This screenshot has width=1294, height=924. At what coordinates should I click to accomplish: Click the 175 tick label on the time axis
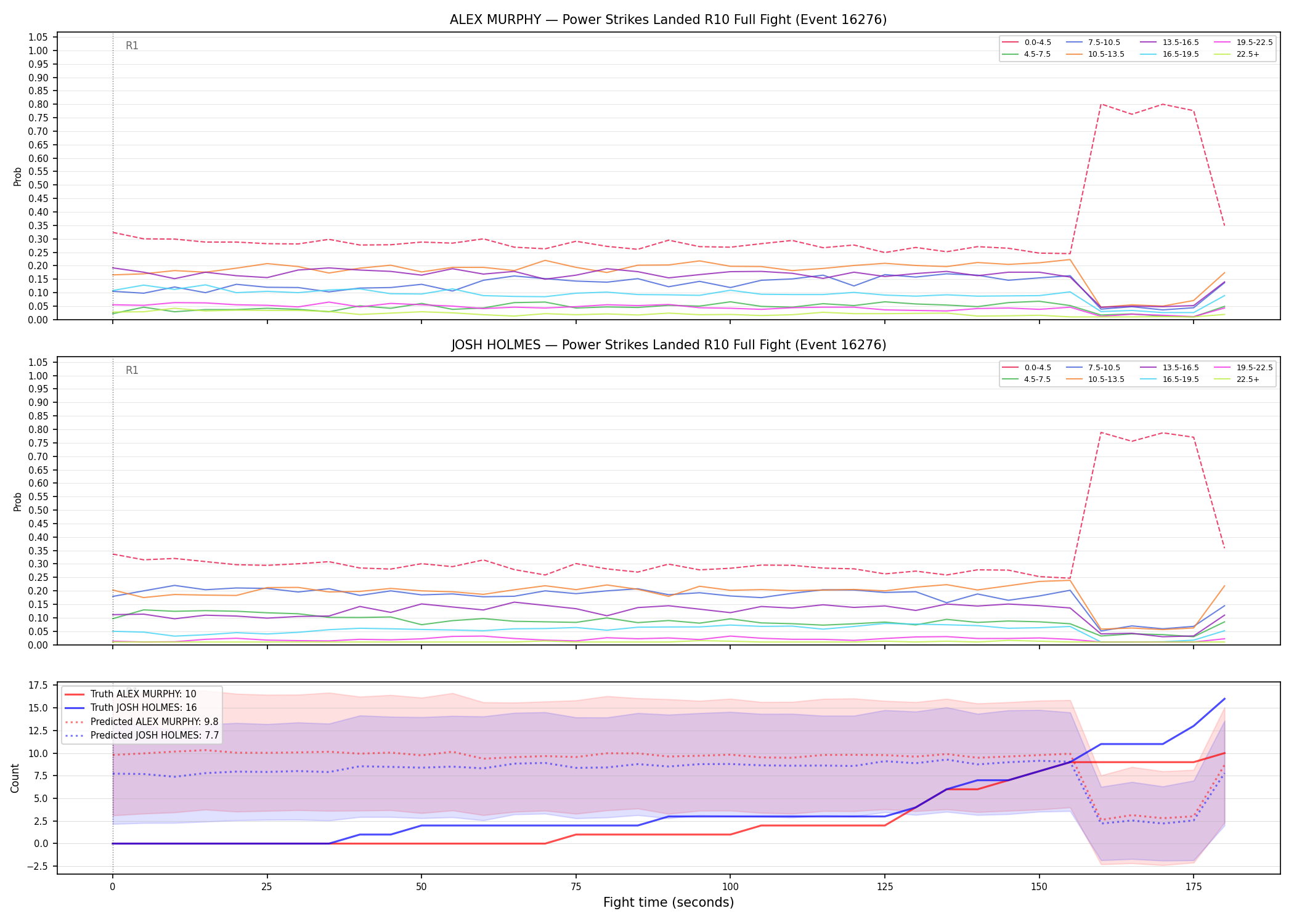pyautogui.click(x=1194, y=887)
